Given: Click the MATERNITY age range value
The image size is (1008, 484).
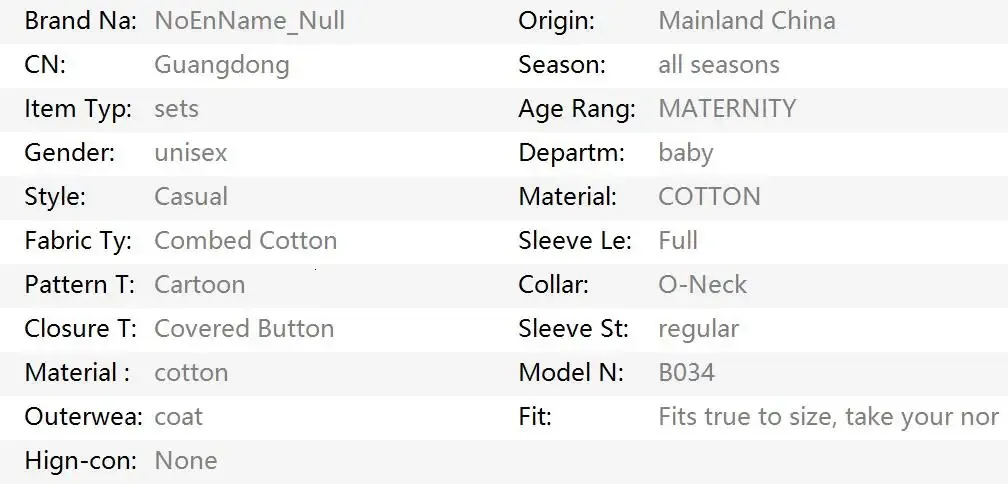Looking at the screenshot, I should click(x=727, y=109).
